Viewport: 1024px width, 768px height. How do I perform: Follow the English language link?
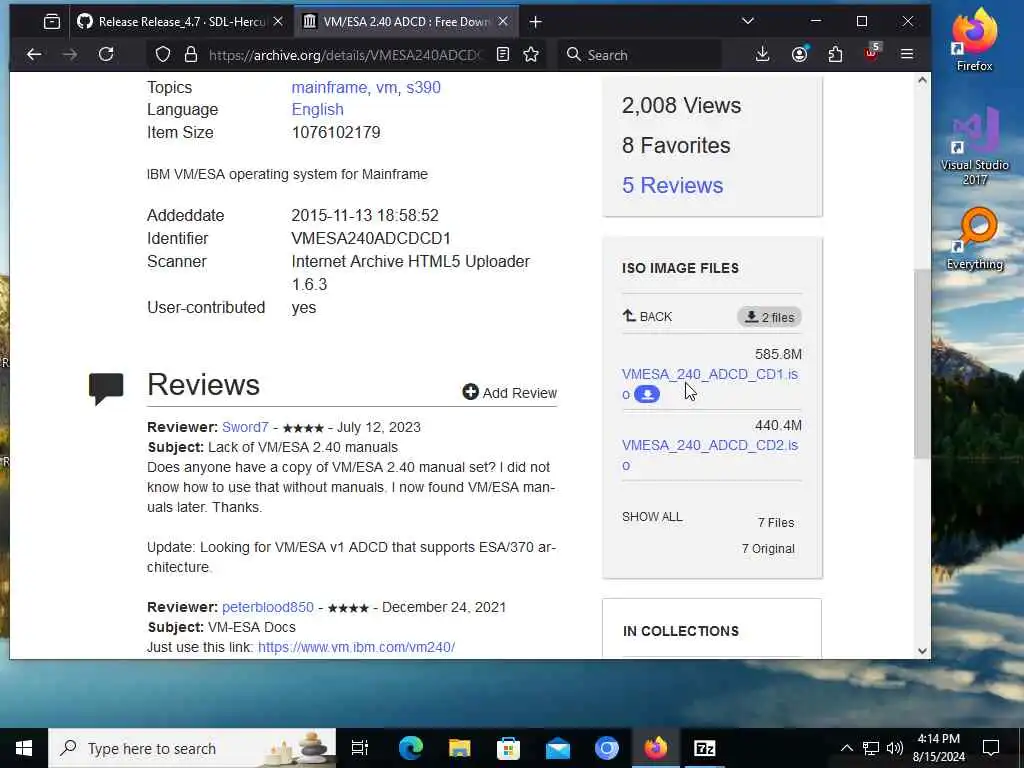coord(317,110)
